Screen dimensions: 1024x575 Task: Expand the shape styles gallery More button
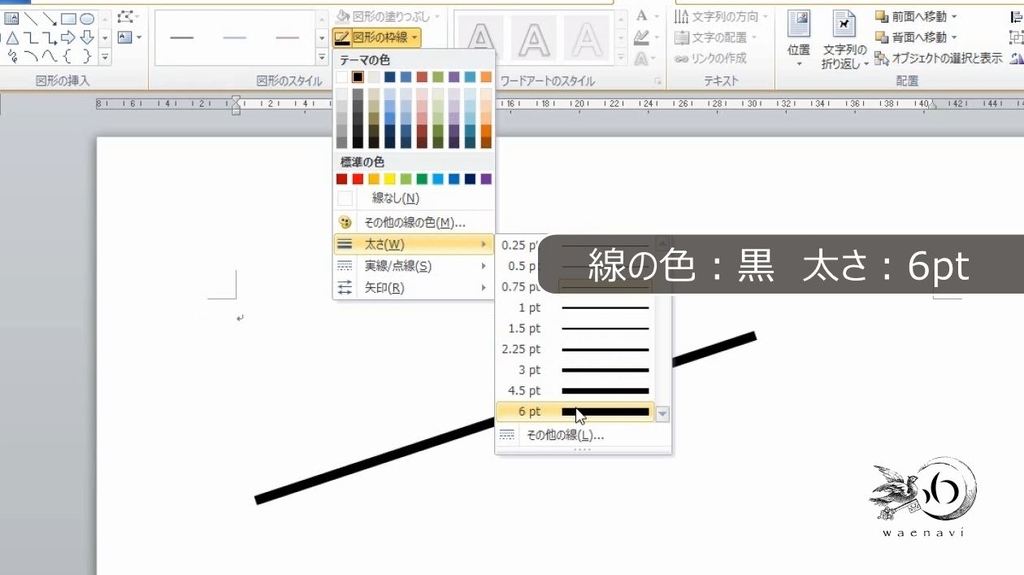[x=321, y=58]
